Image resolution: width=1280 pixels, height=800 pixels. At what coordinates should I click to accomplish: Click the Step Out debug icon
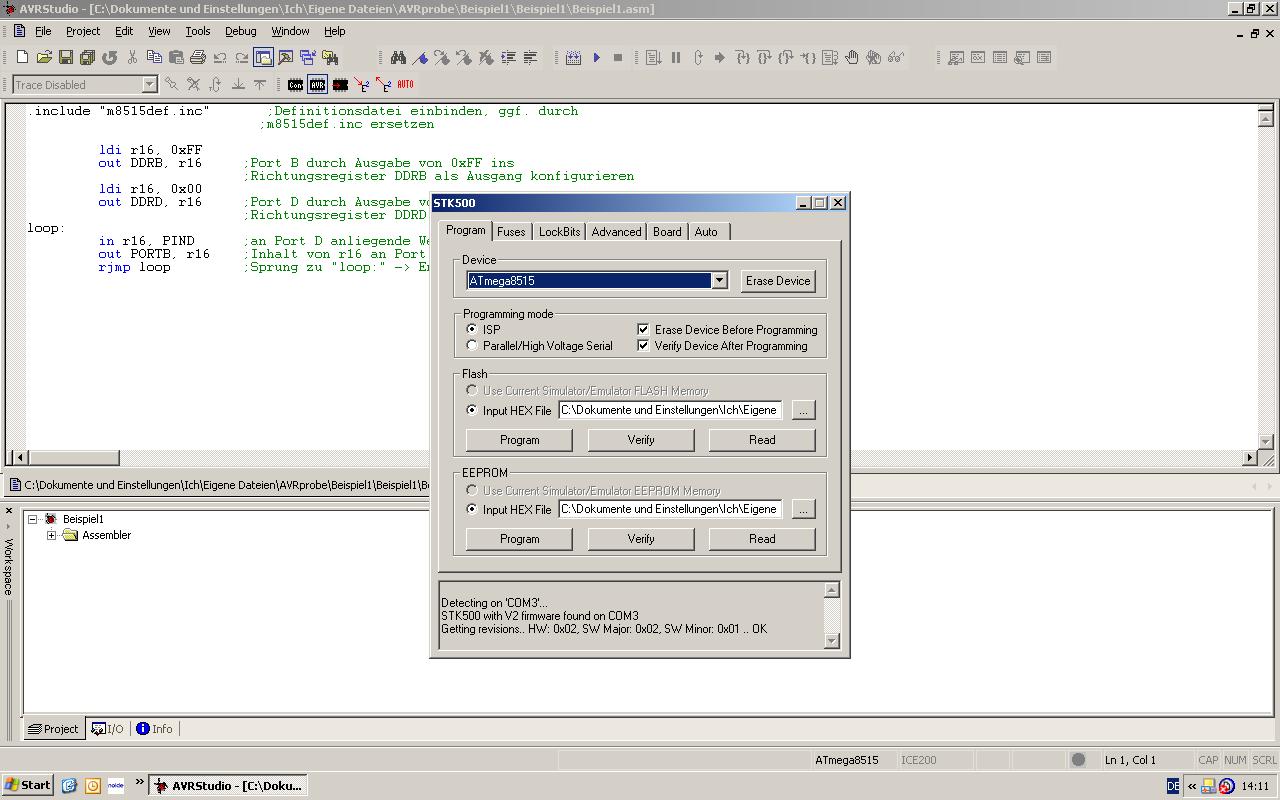(786, 57)
